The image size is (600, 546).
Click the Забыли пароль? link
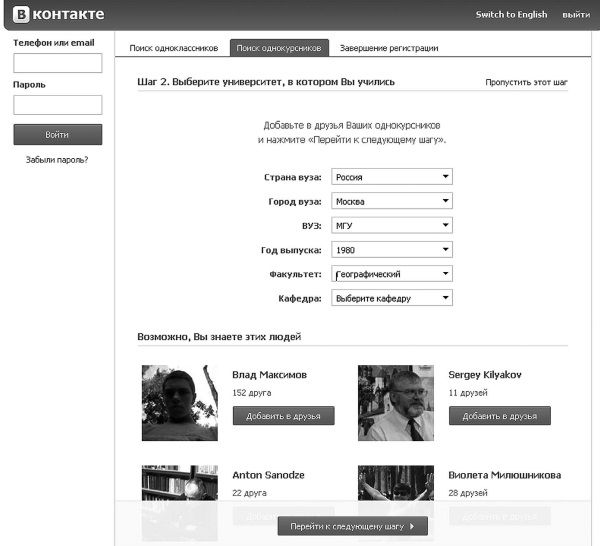57,159
